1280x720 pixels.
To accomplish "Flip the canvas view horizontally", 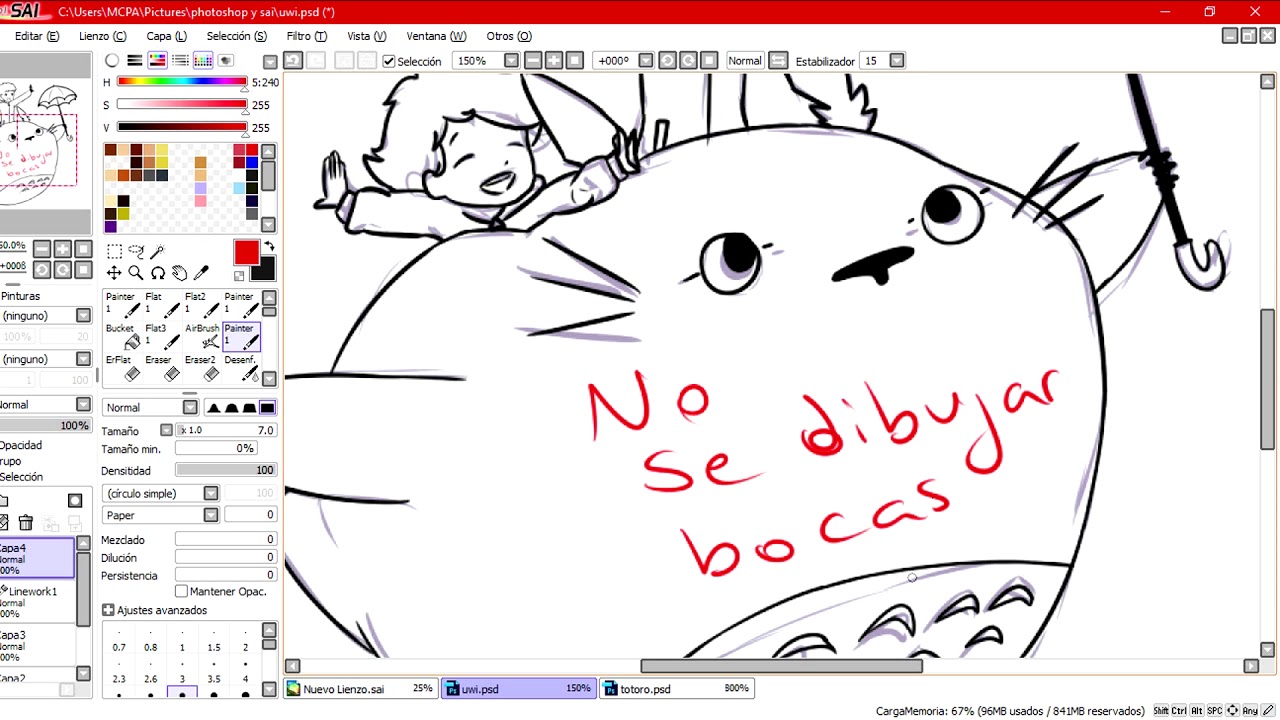I will (778, 61).
